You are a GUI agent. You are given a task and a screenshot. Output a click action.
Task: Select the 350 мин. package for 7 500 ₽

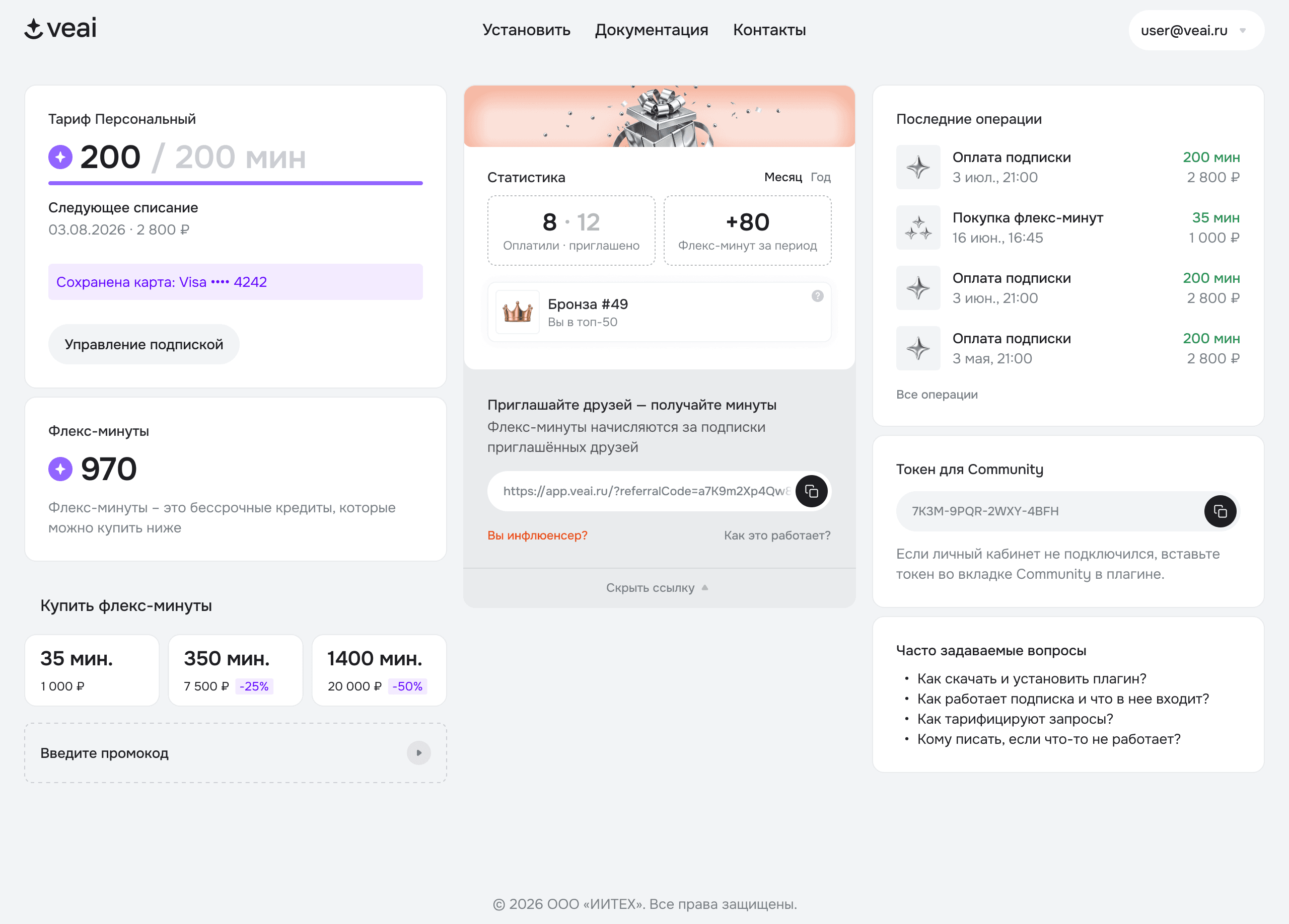tap(235, 670)
